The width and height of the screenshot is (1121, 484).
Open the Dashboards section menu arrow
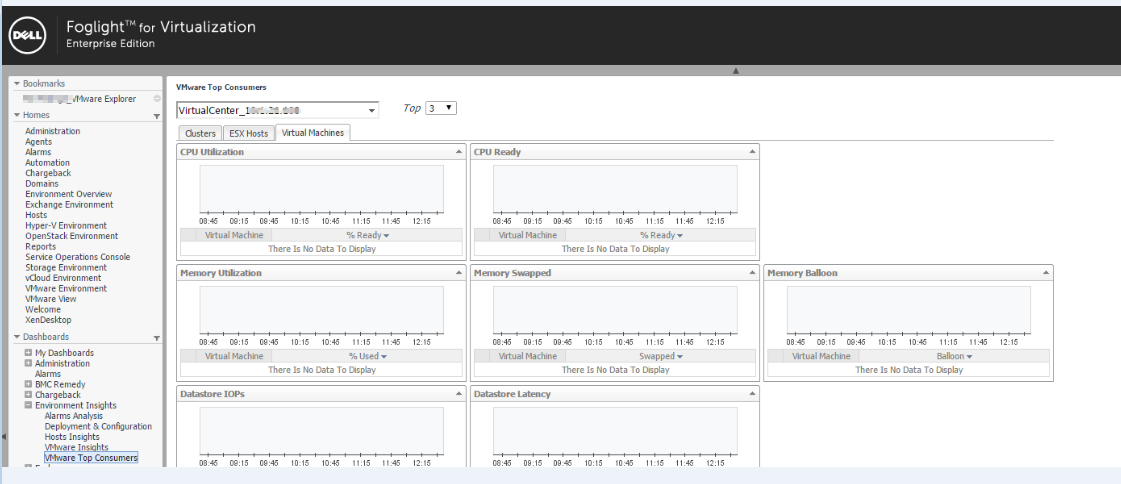pos(157,338)
